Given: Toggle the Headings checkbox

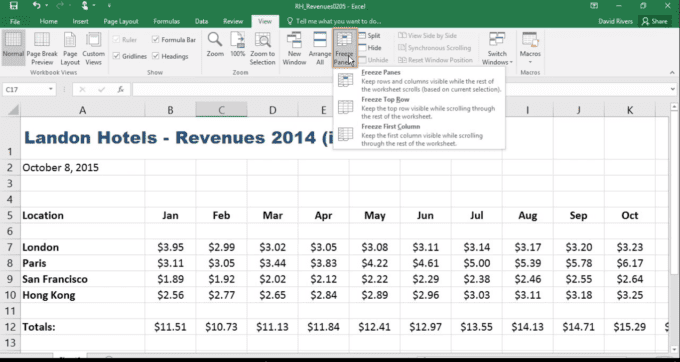Looking at the screenshot, I should [x=170, y=56].
